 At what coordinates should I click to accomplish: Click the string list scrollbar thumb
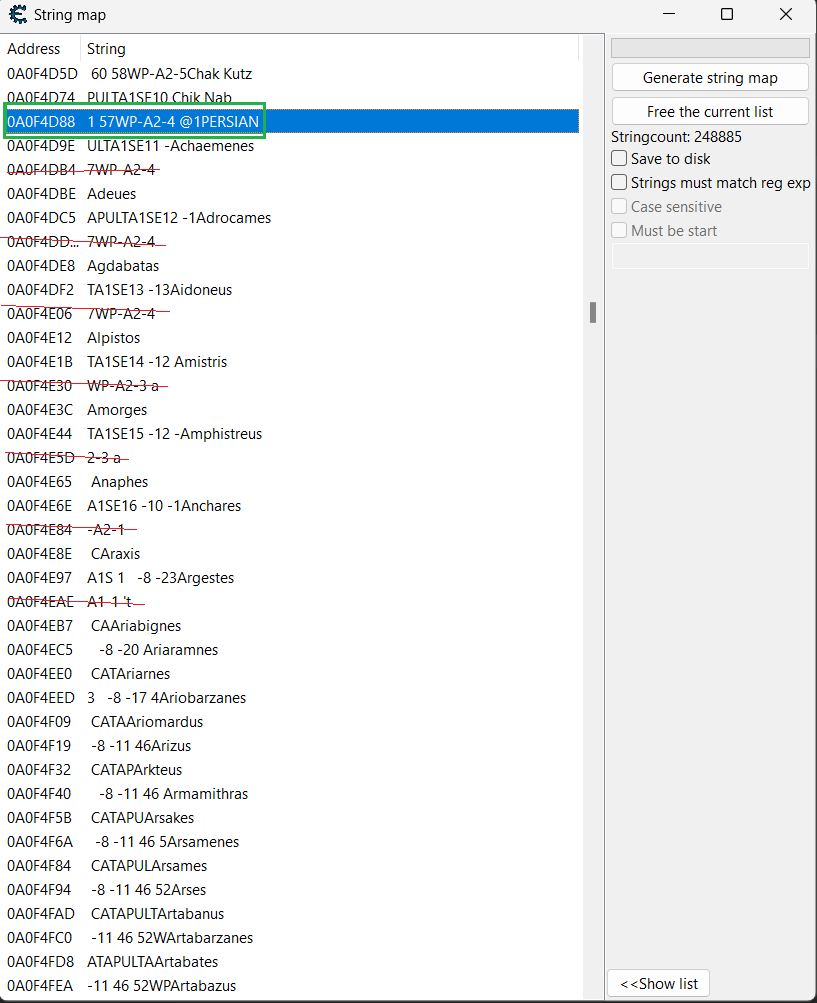593,312
